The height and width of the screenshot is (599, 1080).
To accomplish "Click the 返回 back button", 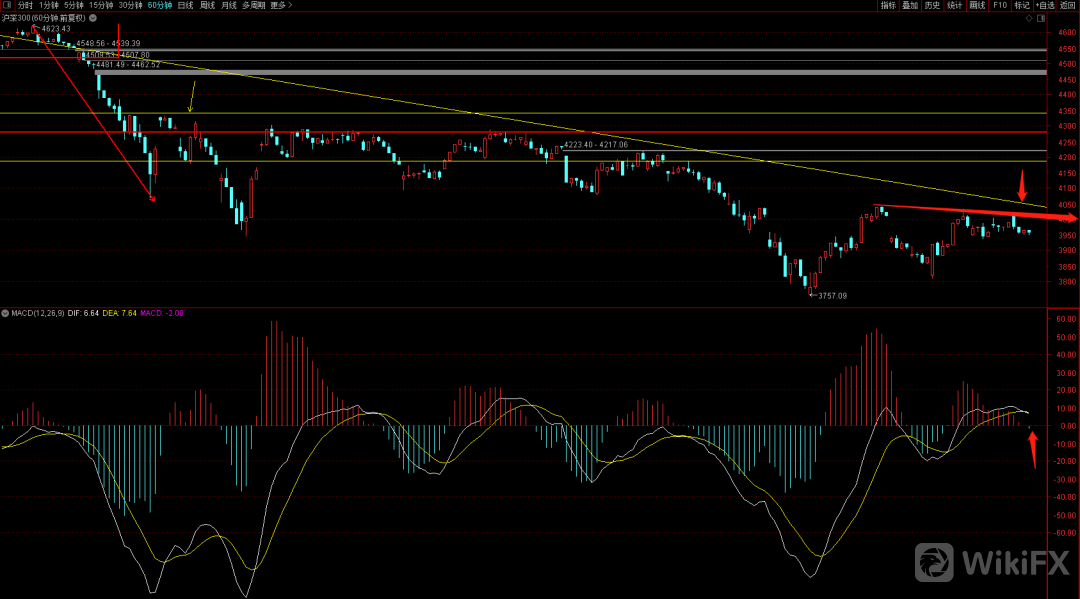I will [1068, 5].
